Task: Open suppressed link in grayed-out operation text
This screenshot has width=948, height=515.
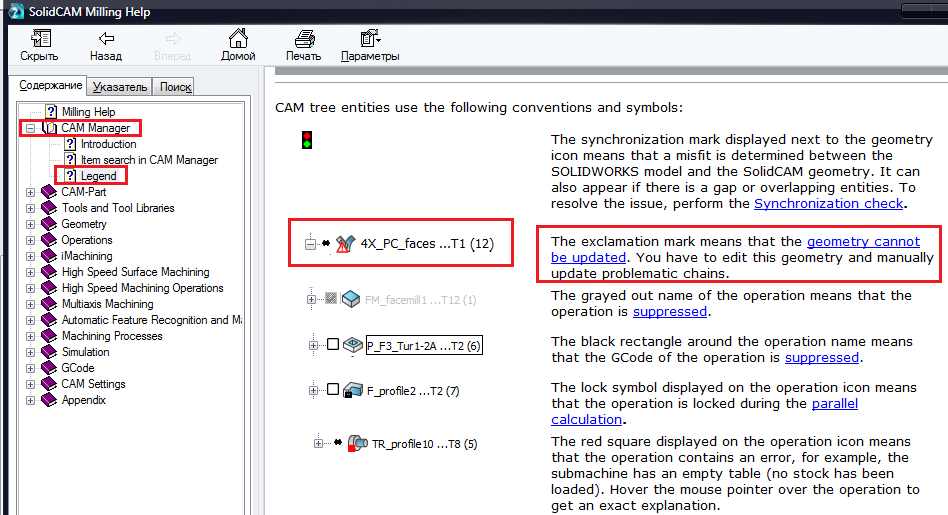Action: pos(669,311)
